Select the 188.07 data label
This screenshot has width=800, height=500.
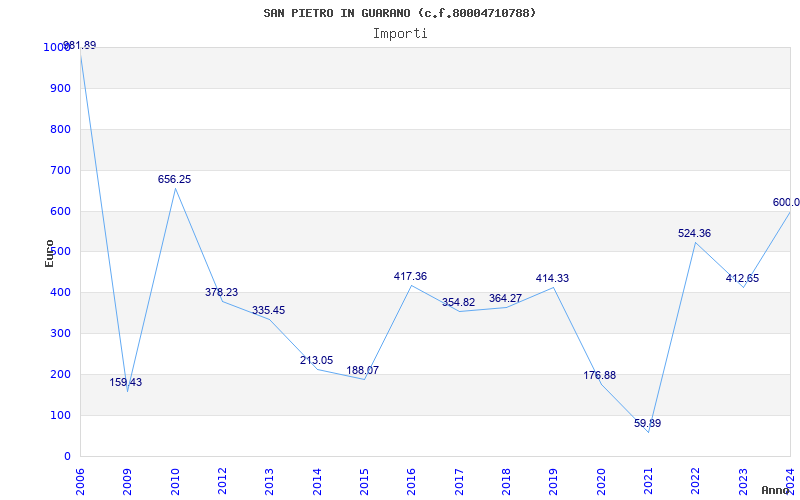point(363,370)
